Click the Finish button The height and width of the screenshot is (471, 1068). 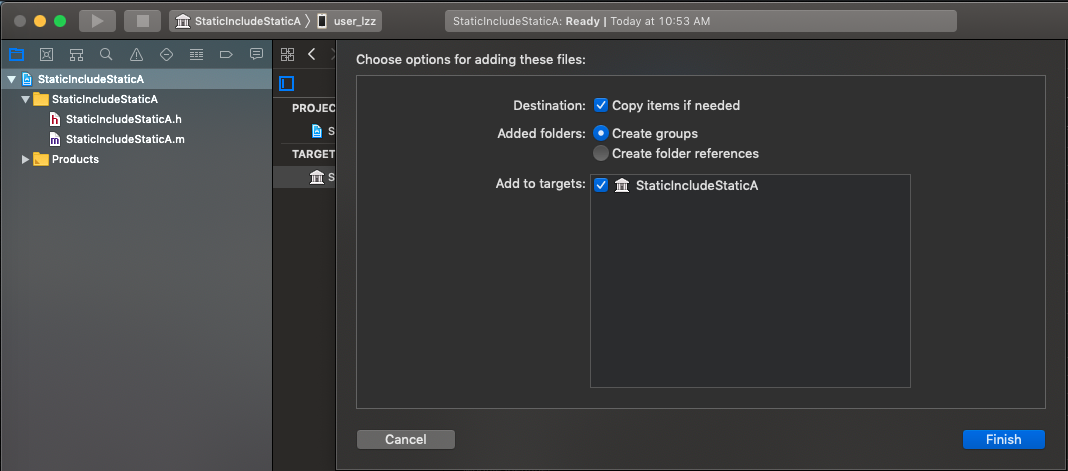(1004, 440)
